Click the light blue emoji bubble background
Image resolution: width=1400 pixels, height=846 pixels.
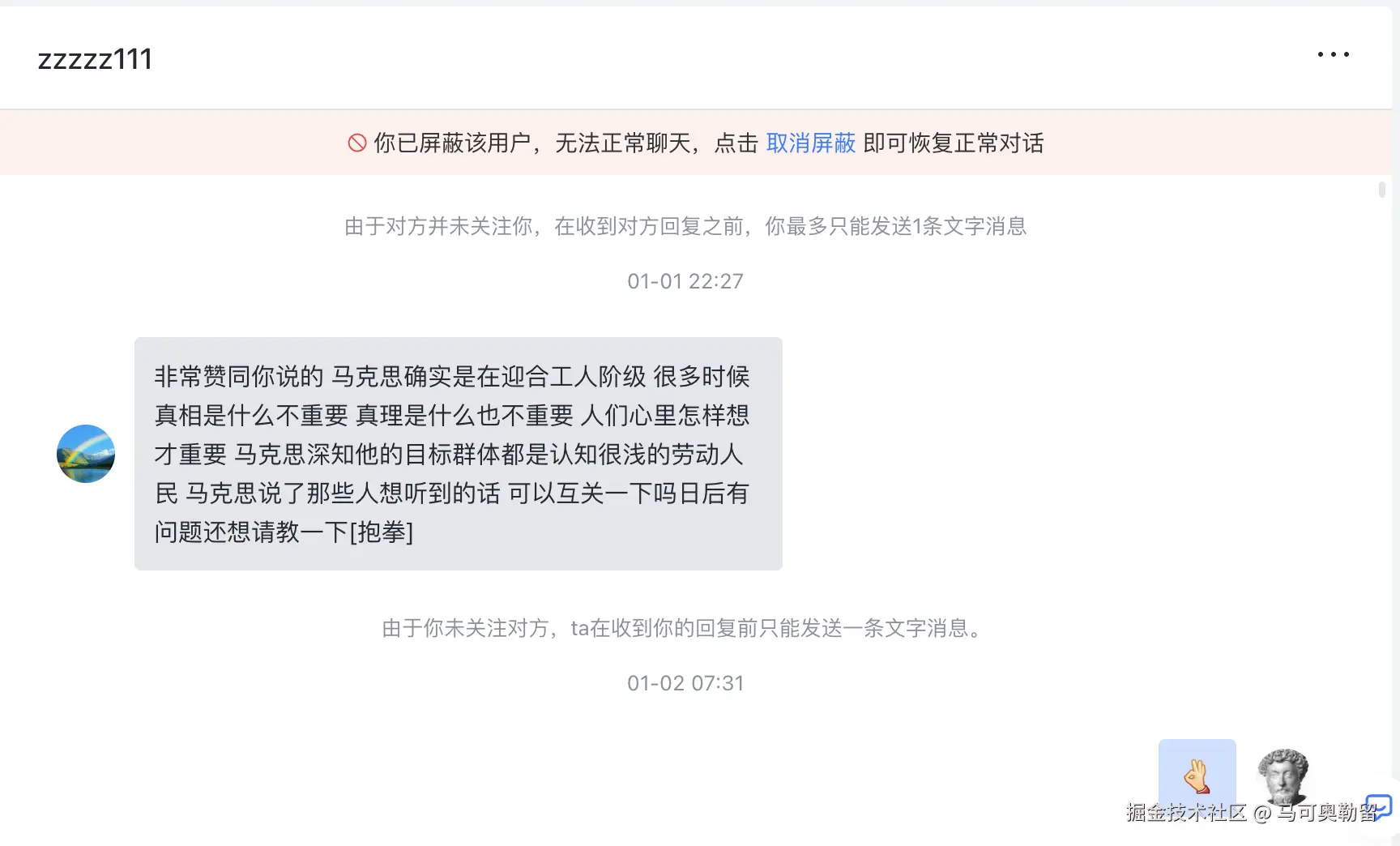[1197, 776]
